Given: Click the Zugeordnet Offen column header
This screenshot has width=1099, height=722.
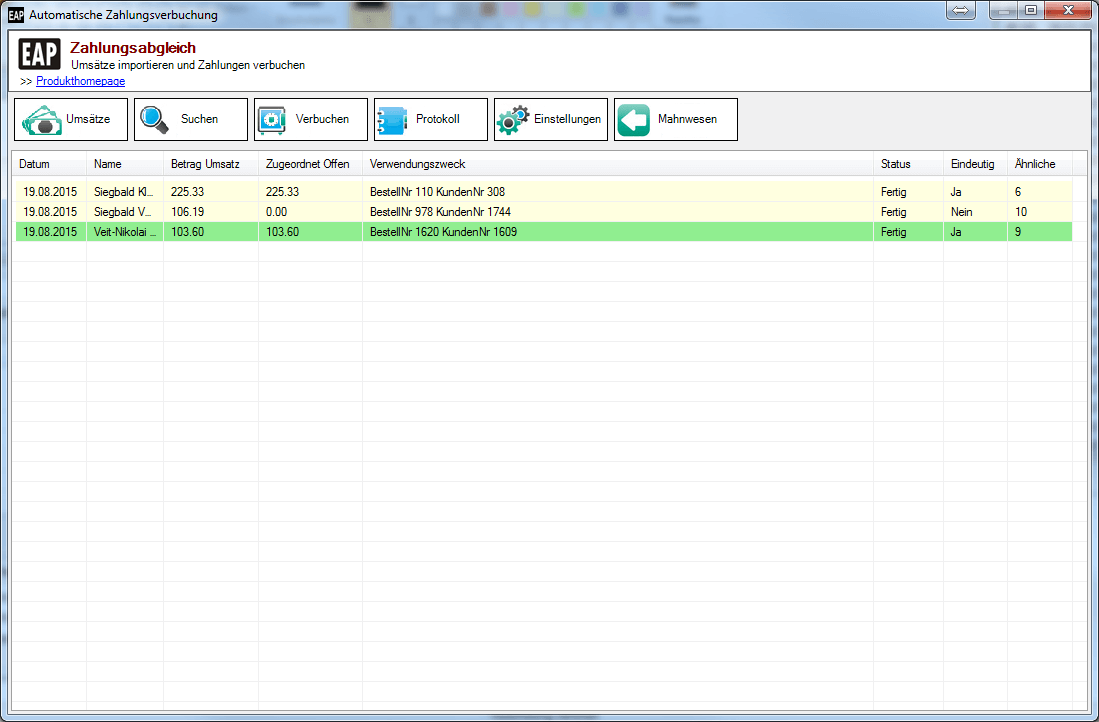Looking at the screenshot, I should pos(308,164).
